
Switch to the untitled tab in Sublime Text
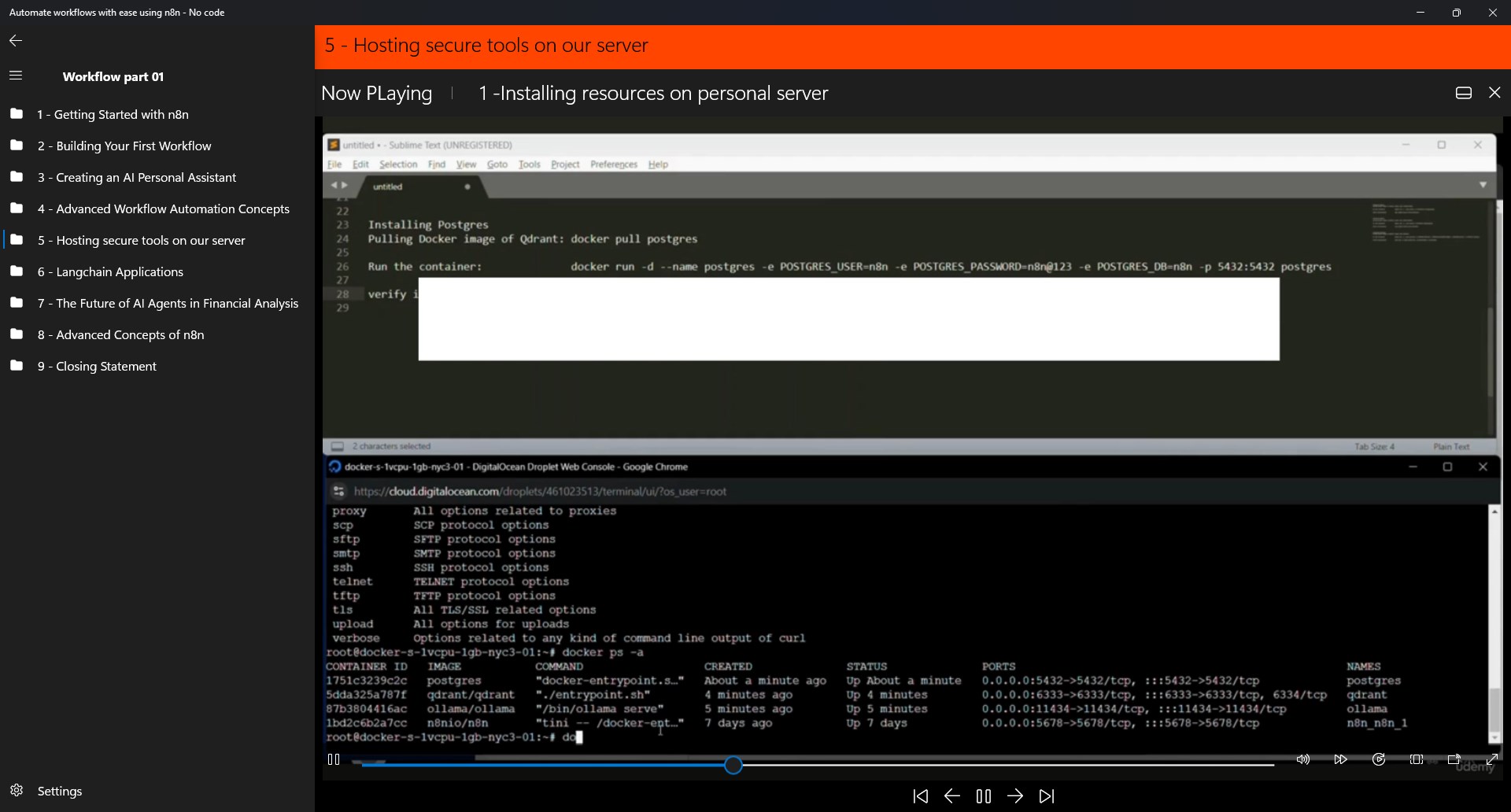point(388,186)
